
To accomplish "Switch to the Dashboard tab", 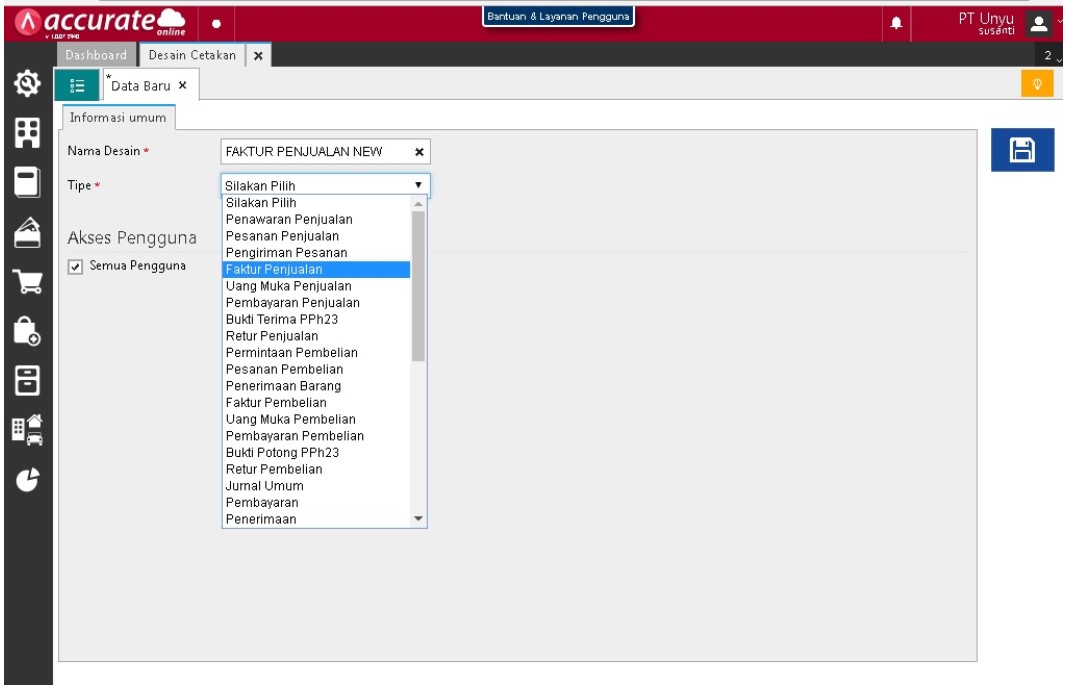I will pos(96,55).
